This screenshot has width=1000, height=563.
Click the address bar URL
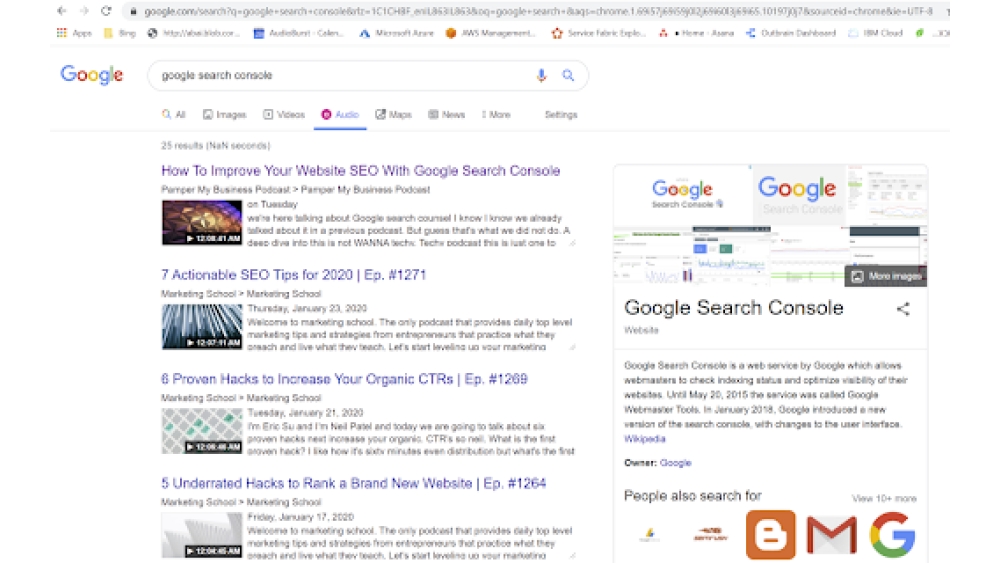538,11
